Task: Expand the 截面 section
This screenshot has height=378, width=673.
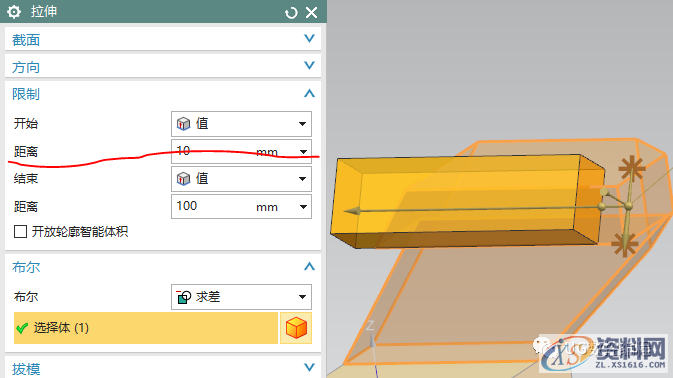Action: pyautogui.click(x=309, y=39)
